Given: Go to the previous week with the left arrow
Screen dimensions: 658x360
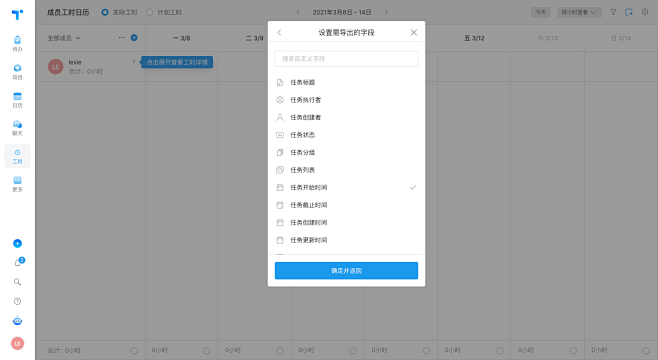Looking at the screenshot, I should [298, 12].
